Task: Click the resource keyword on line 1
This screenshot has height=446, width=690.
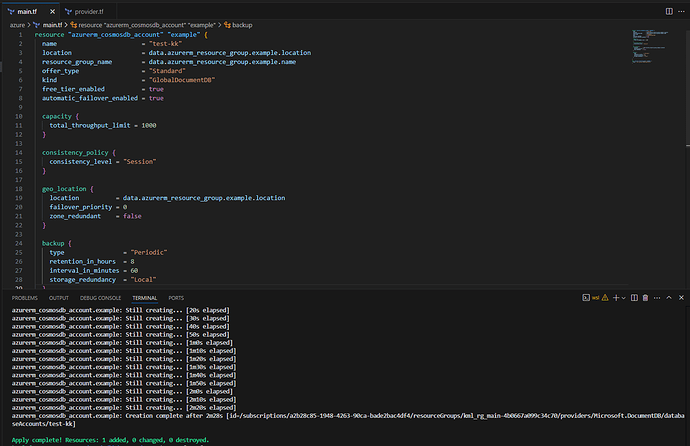Action: click(x=49, y=34)
